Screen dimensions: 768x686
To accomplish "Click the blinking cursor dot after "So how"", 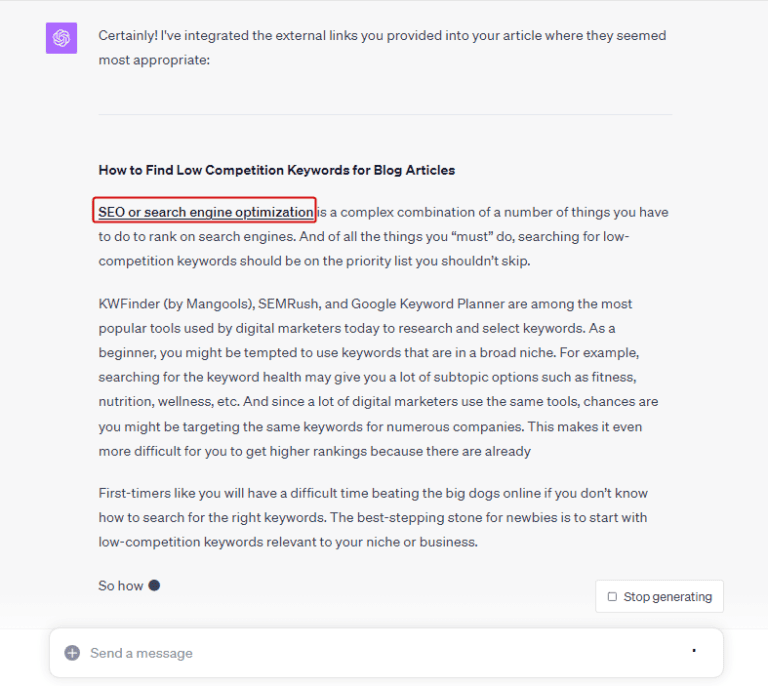I will click(154, 585).
